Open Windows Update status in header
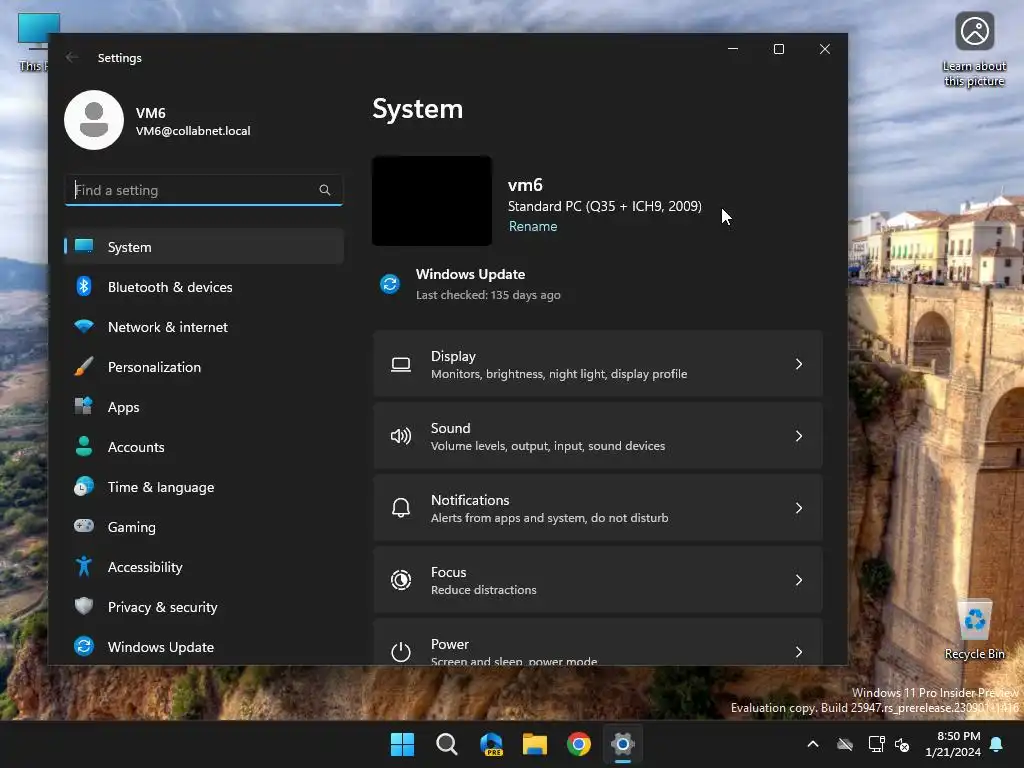This screenshot has height=768, width=1024. tap(470, 284)
